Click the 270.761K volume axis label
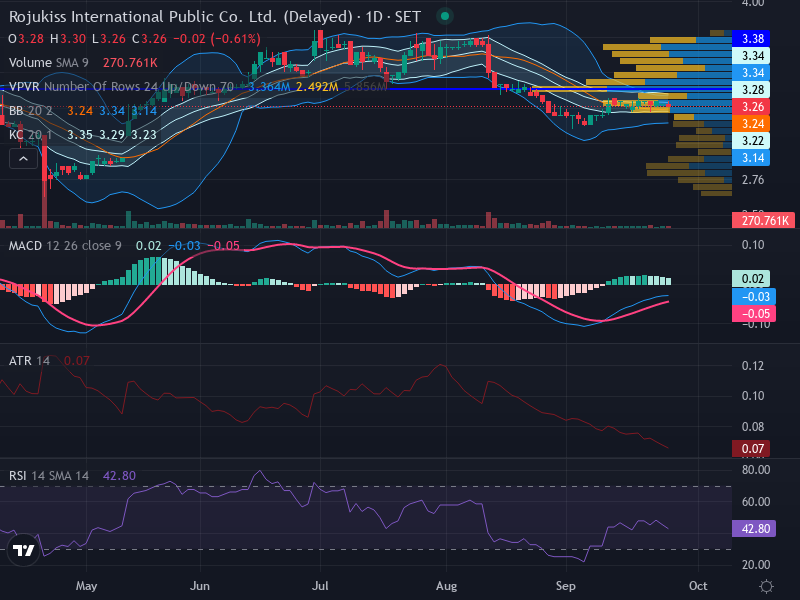This screenshot has width=800, height=600. [x=763, y=220]
